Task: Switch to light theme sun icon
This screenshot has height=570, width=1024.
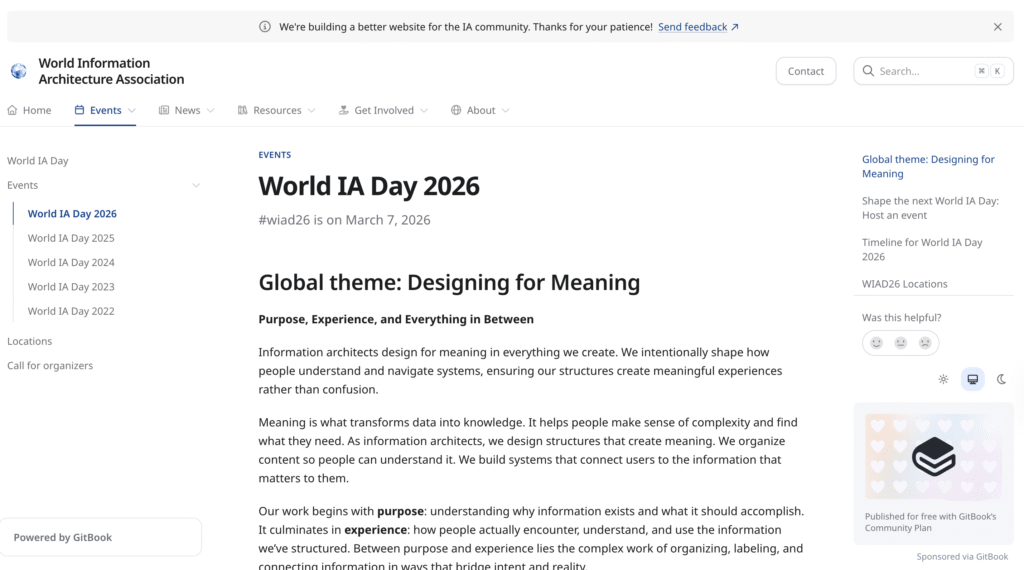Action: click(943, 379)
